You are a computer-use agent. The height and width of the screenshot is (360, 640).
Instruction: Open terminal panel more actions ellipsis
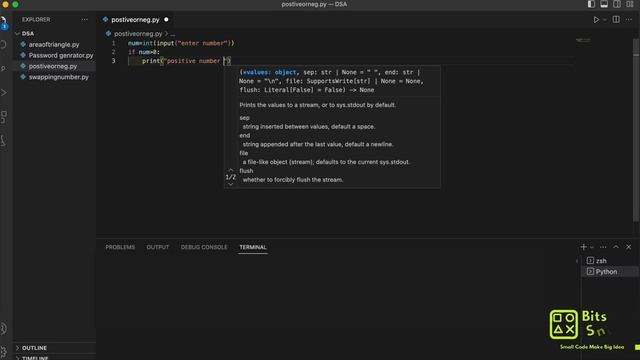pos(603,247)
